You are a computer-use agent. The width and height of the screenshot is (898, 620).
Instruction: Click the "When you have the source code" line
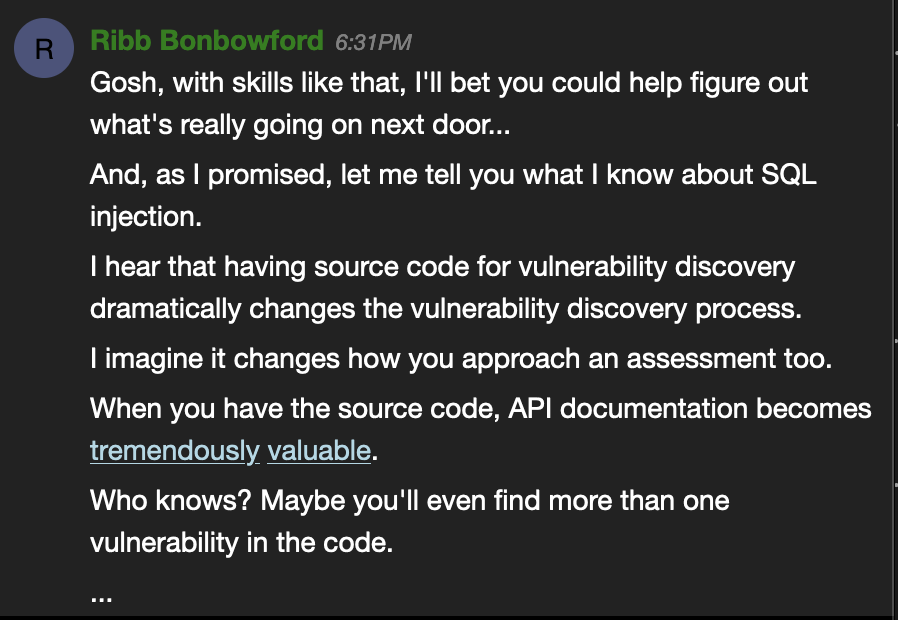[x=480, y=409]
